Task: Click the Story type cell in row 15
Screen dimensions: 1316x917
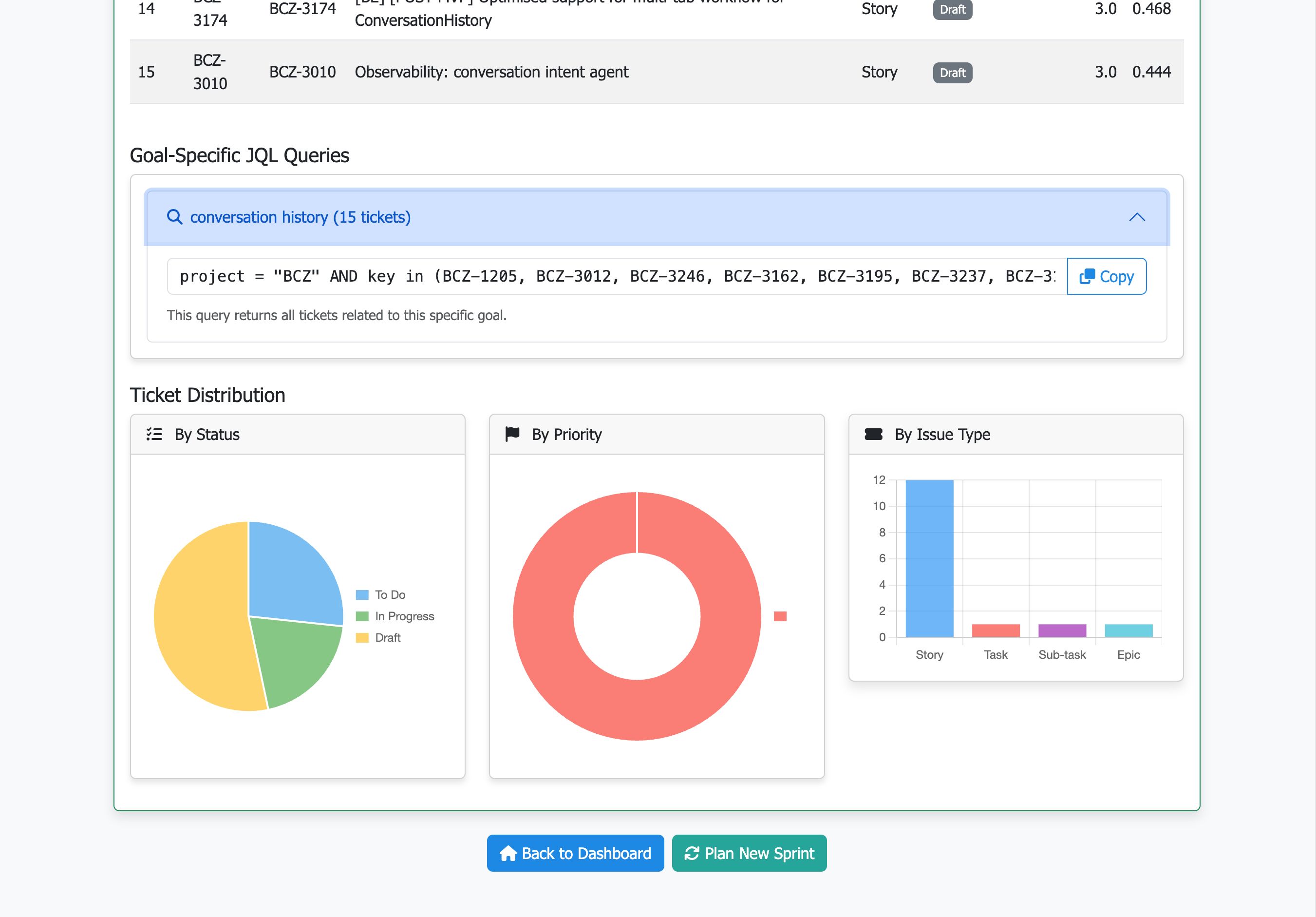Action: tap(879, 72)
